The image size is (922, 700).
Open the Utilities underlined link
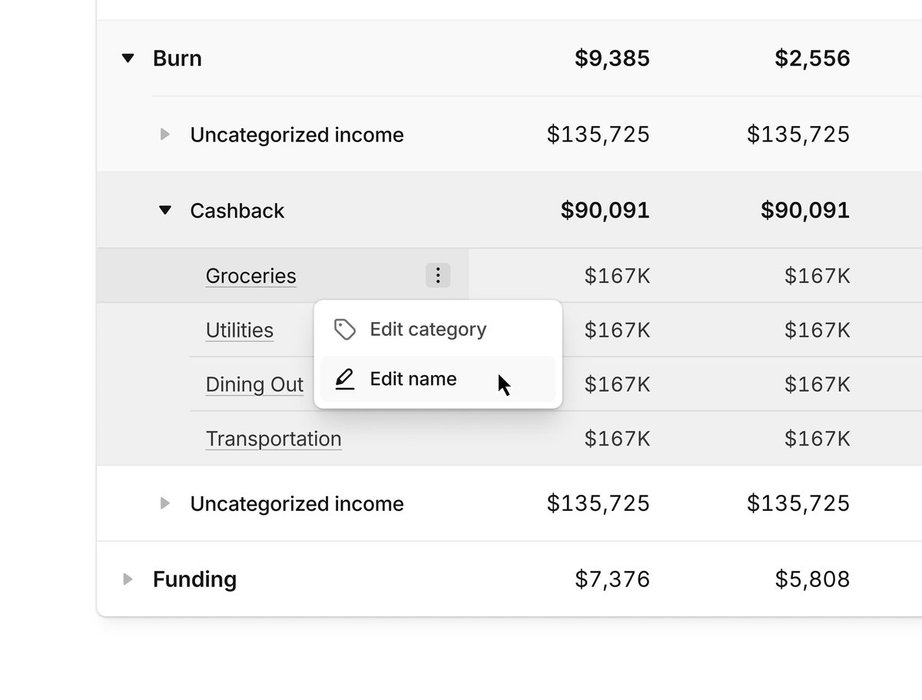tap(239, 330)
